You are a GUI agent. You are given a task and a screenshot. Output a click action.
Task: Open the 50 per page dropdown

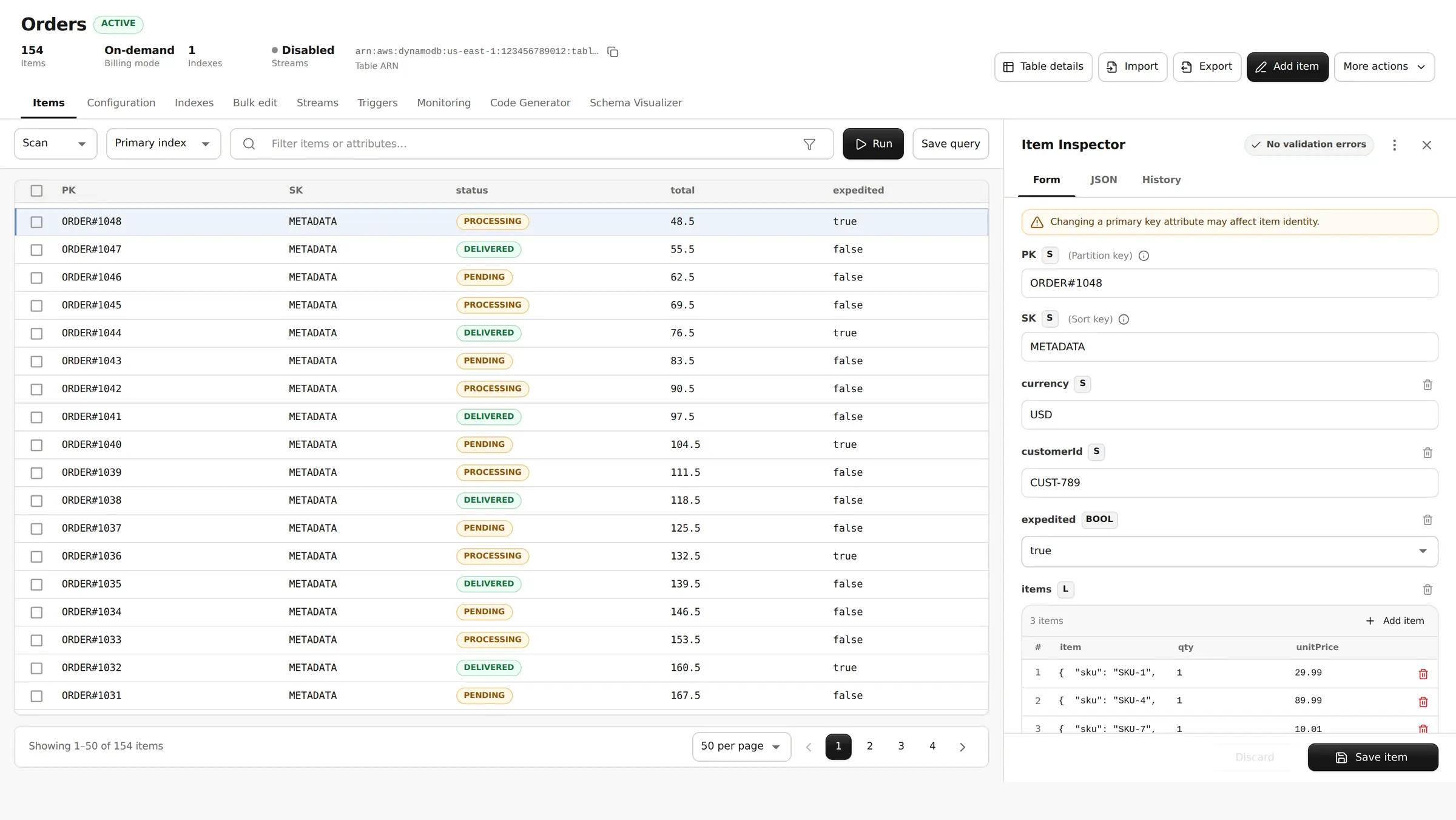(x=741, y=747)
